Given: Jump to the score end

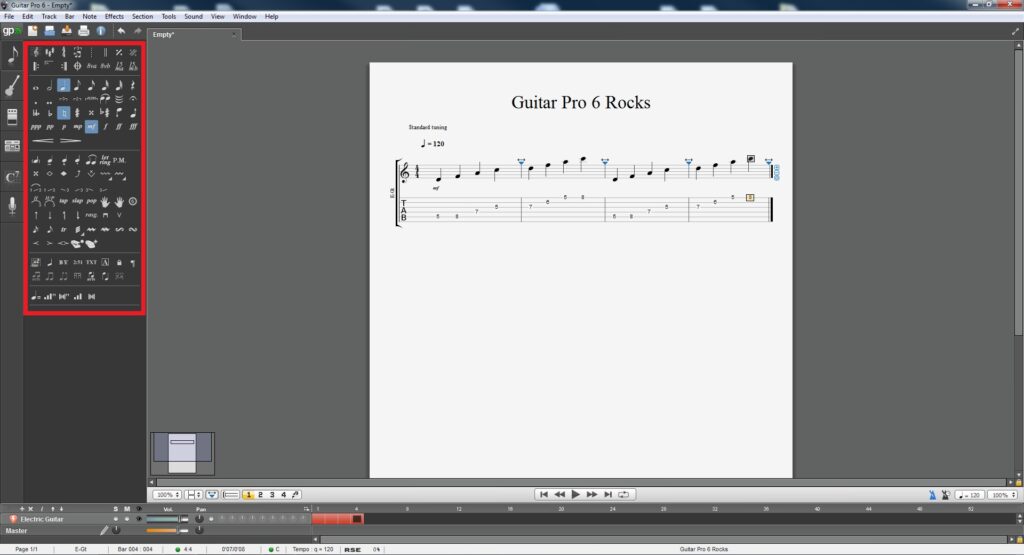Looking at the screenshot, I should click(x=608, y=494).
